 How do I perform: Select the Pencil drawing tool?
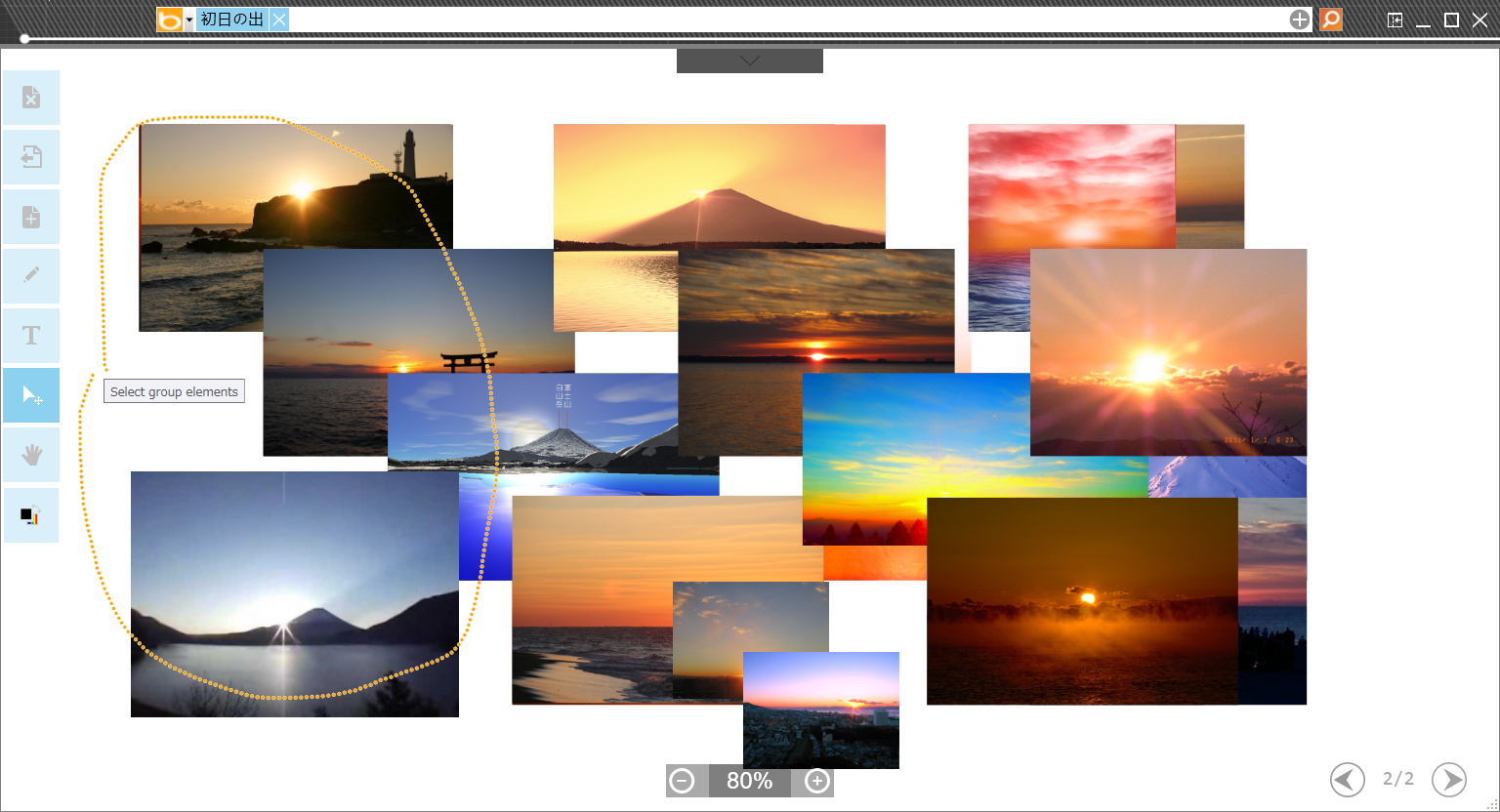coord(31,276)
